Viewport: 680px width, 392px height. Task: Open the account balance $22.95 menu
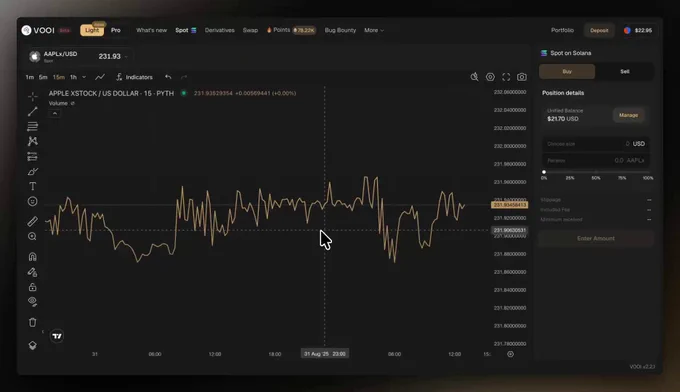(638, 30)
